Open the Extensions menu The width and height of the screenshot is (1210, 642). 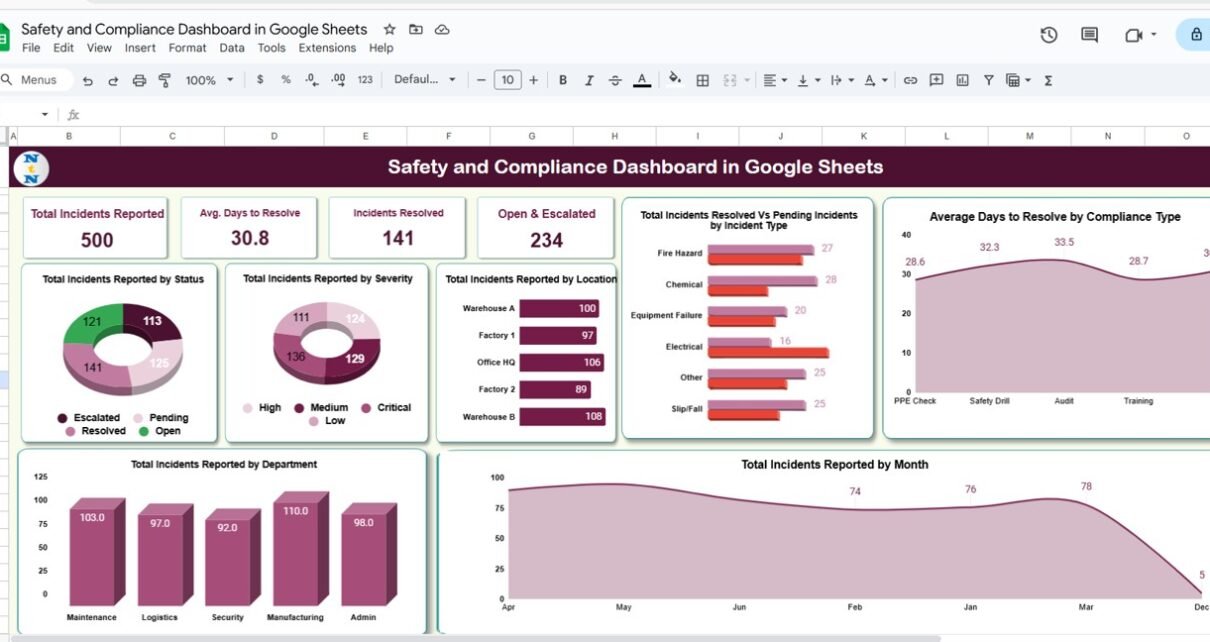pos(327,48)
